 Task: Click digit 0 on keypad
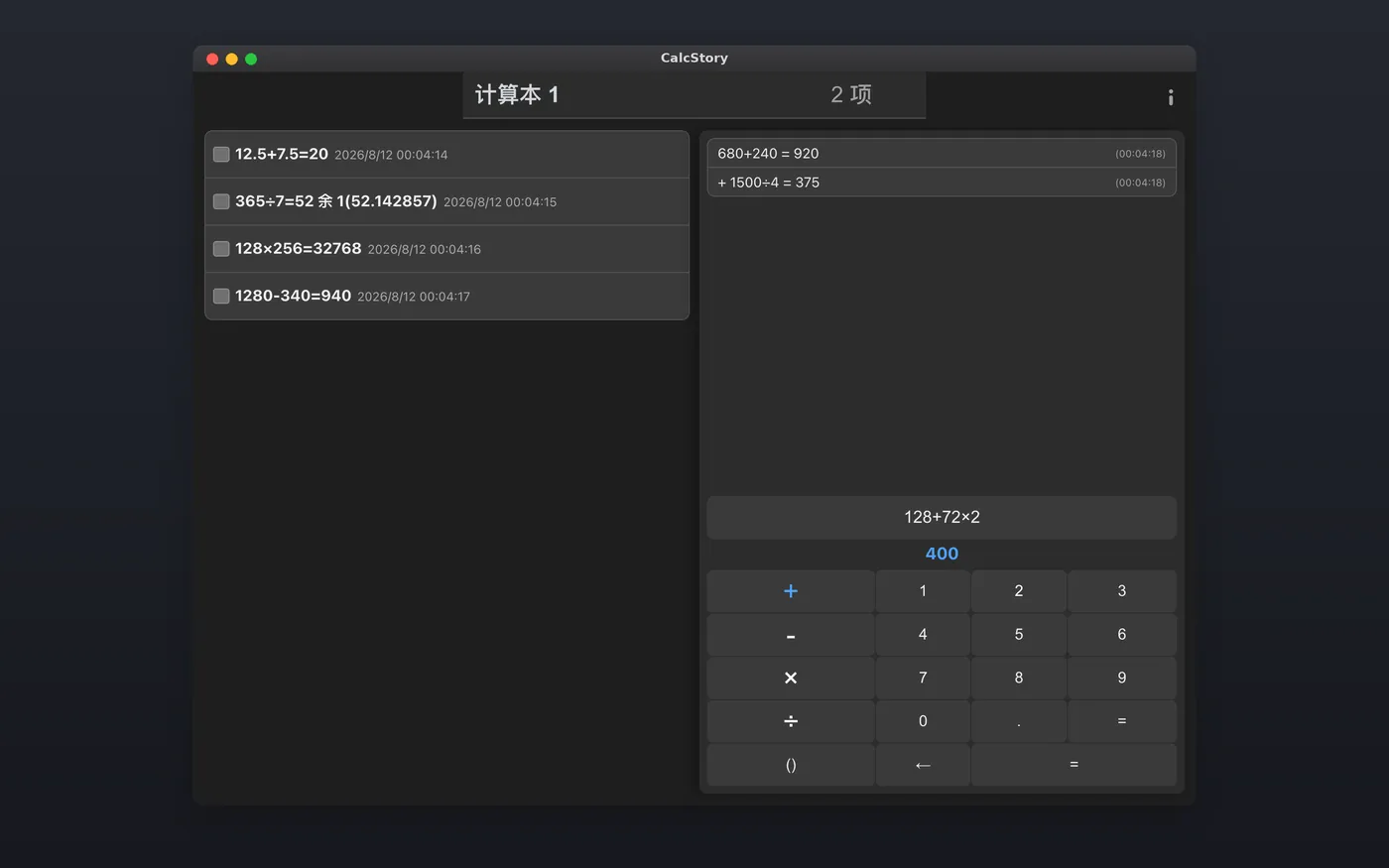[x=923, y=721]
